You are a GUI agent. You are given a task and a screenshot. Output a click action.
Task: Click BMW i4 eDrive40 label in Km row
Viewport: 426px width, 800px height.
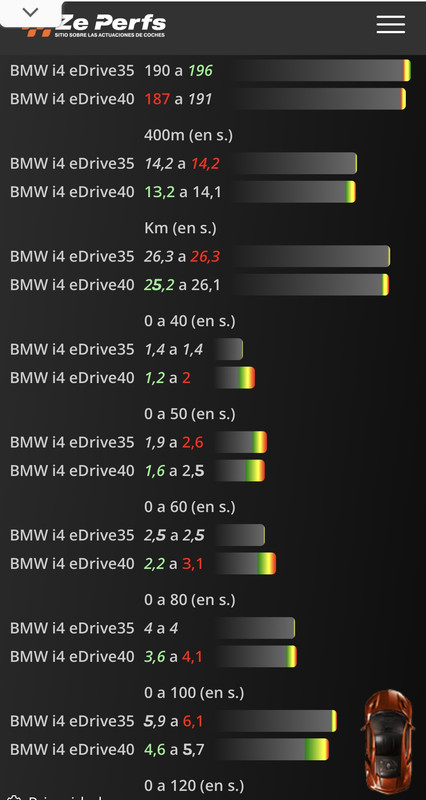coord(72,285)
